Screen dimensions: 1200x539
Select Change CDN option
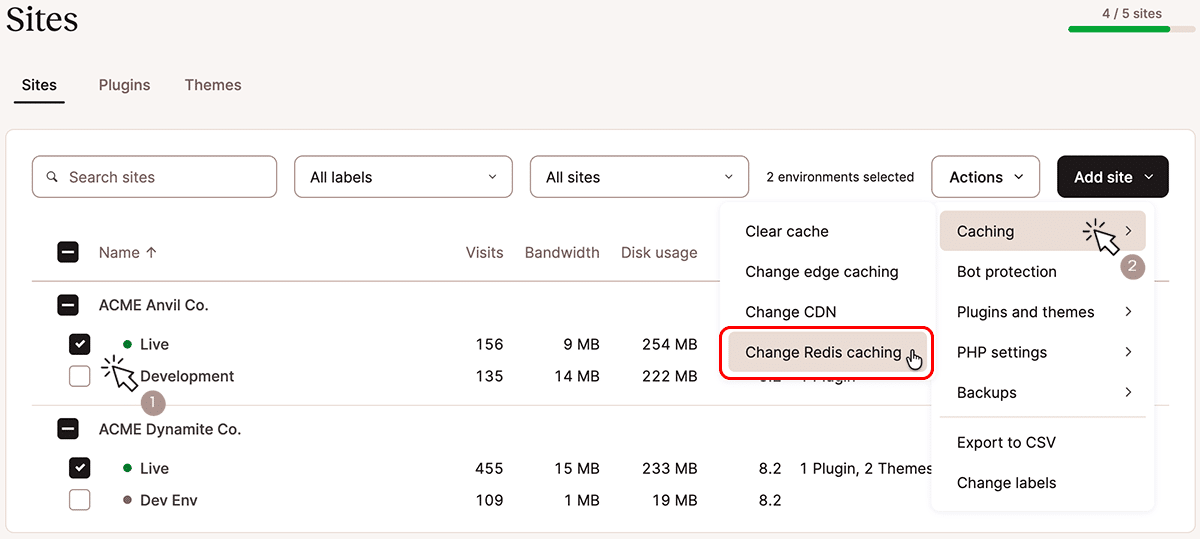coord(791,312)
